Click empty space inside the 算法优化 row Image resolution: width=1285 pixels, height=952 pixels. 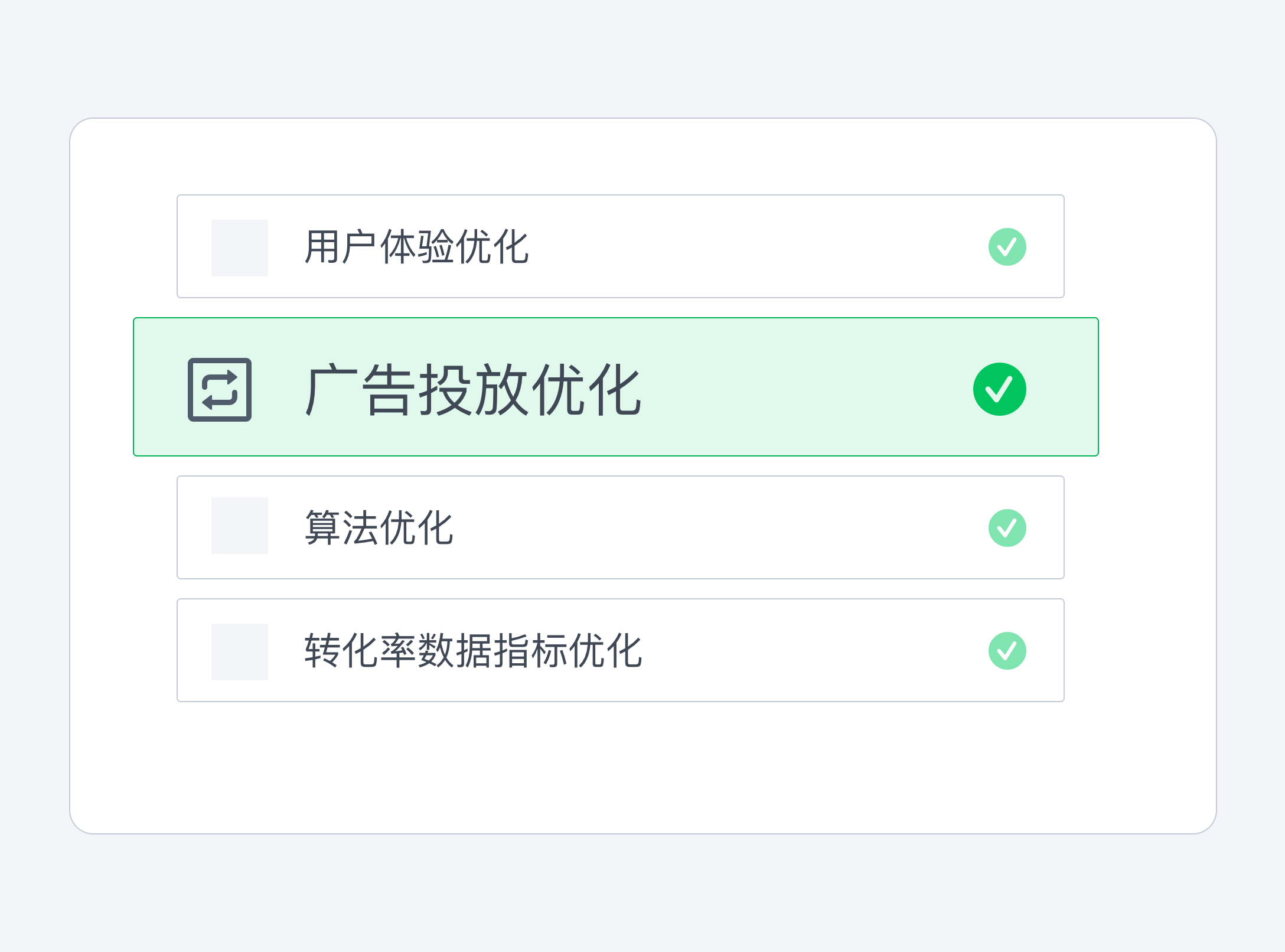(709, 528)
